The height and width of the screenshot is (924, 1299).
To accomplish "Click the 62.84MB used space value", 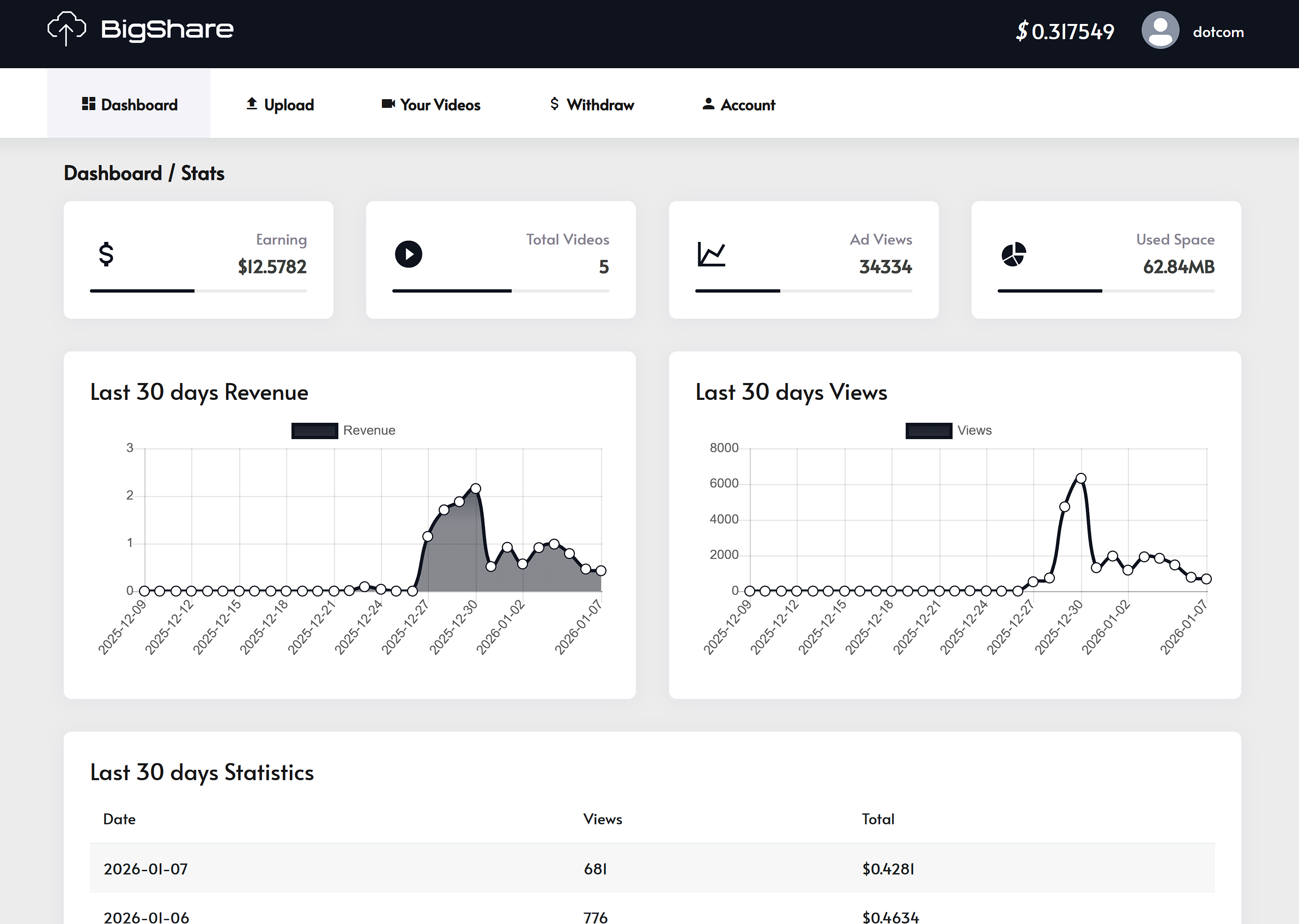I will tap(1179, 267).
